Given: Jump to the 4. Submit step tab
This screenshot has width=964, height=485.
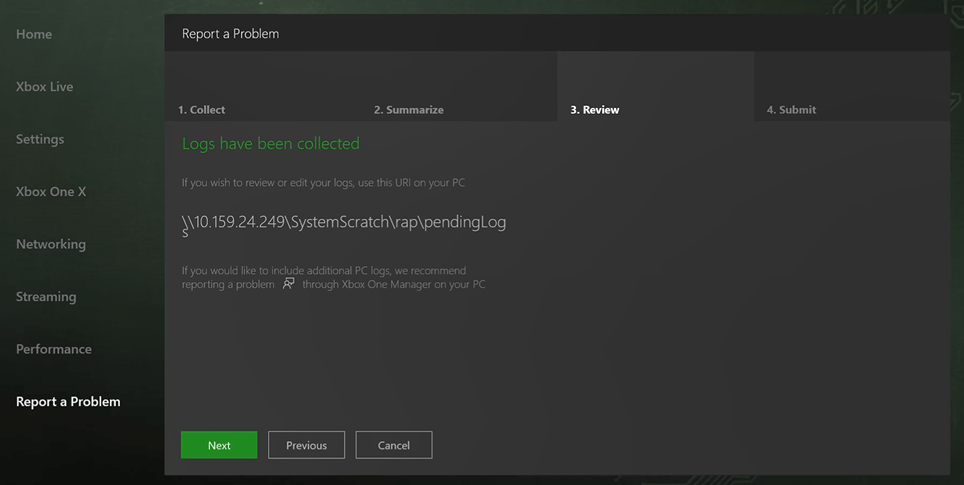Looking at the screenshot, I should tap(852, 86).
